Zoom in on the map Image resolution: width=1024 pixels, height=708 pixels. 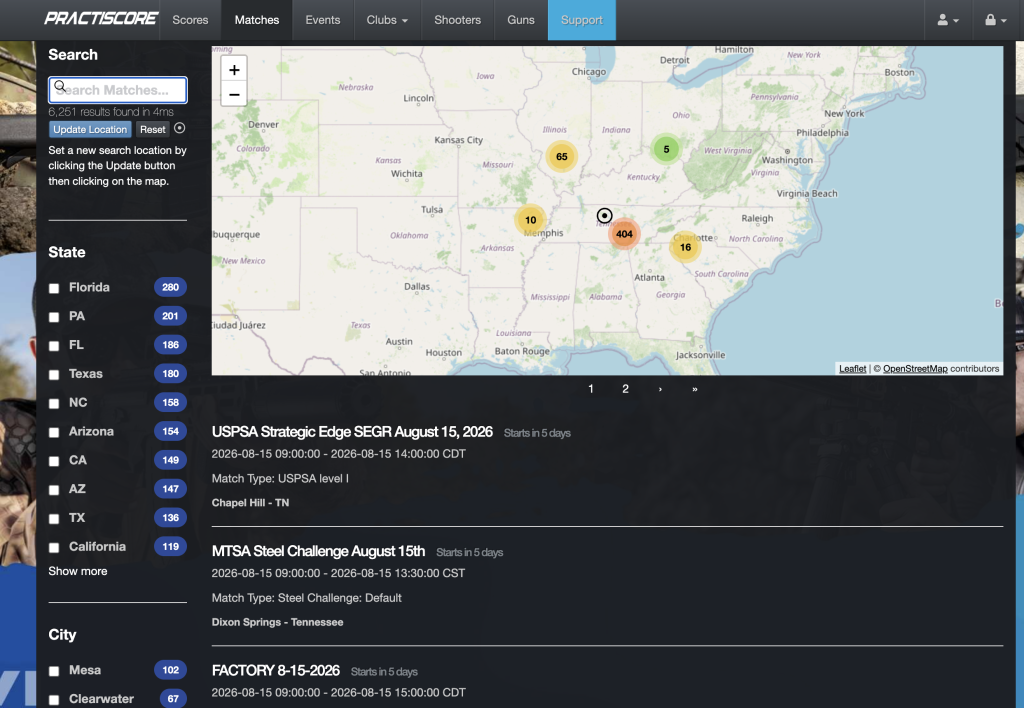[x=234, y=69]
